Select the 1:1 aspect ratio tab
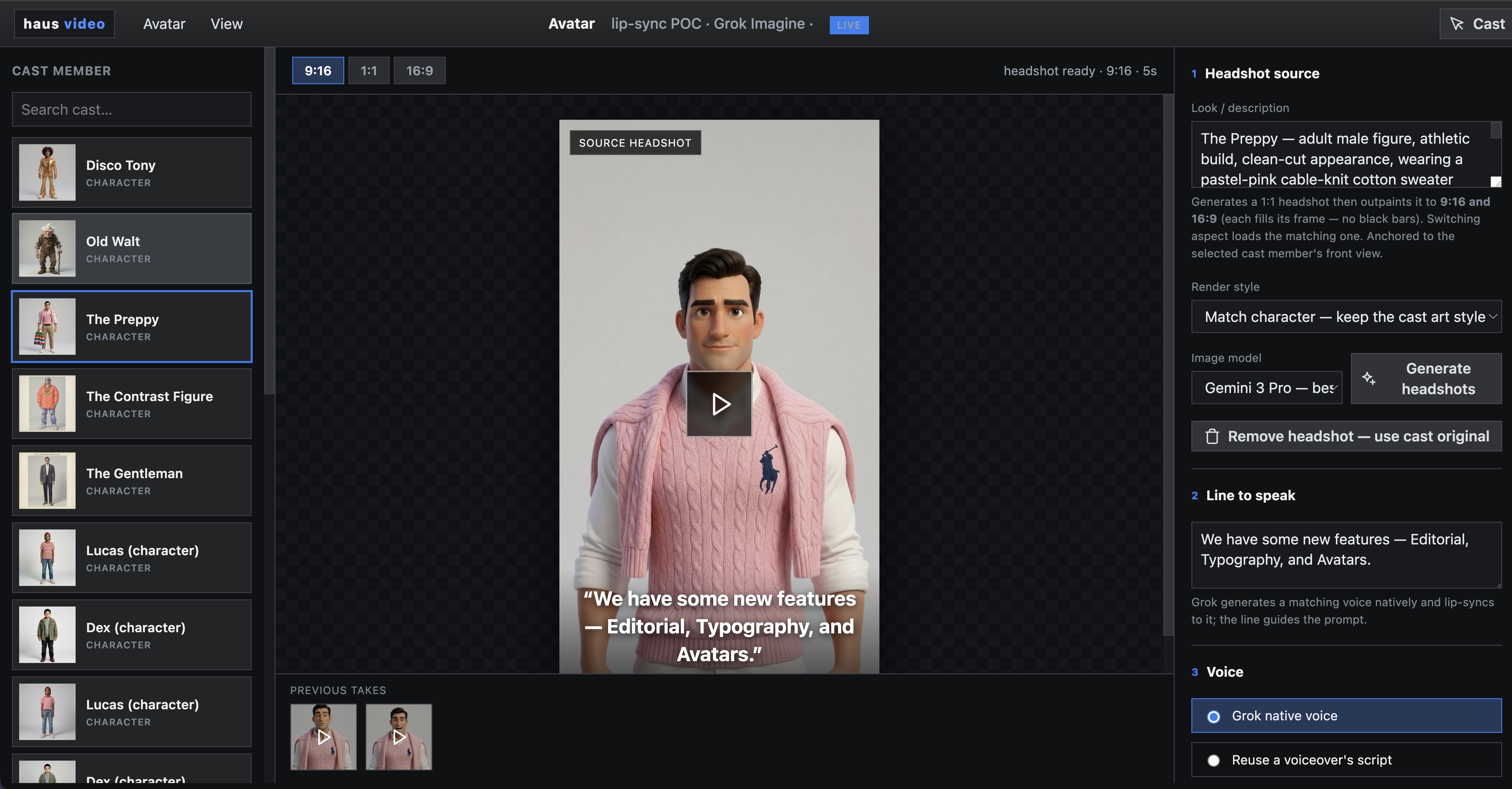This screenshot has width=1512, height=789. pos(369,70)
